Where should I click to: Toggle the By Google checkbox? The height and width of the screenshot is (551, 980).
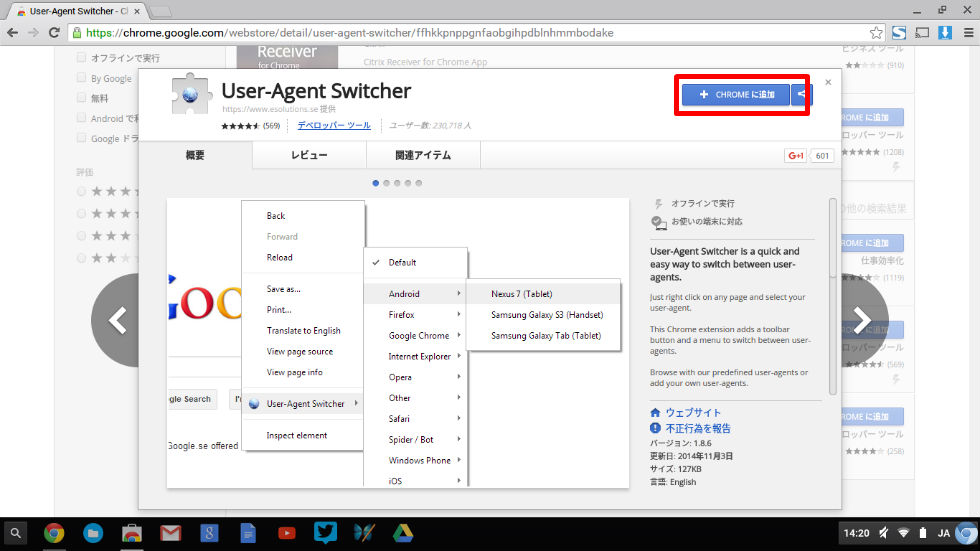[81, 77]
